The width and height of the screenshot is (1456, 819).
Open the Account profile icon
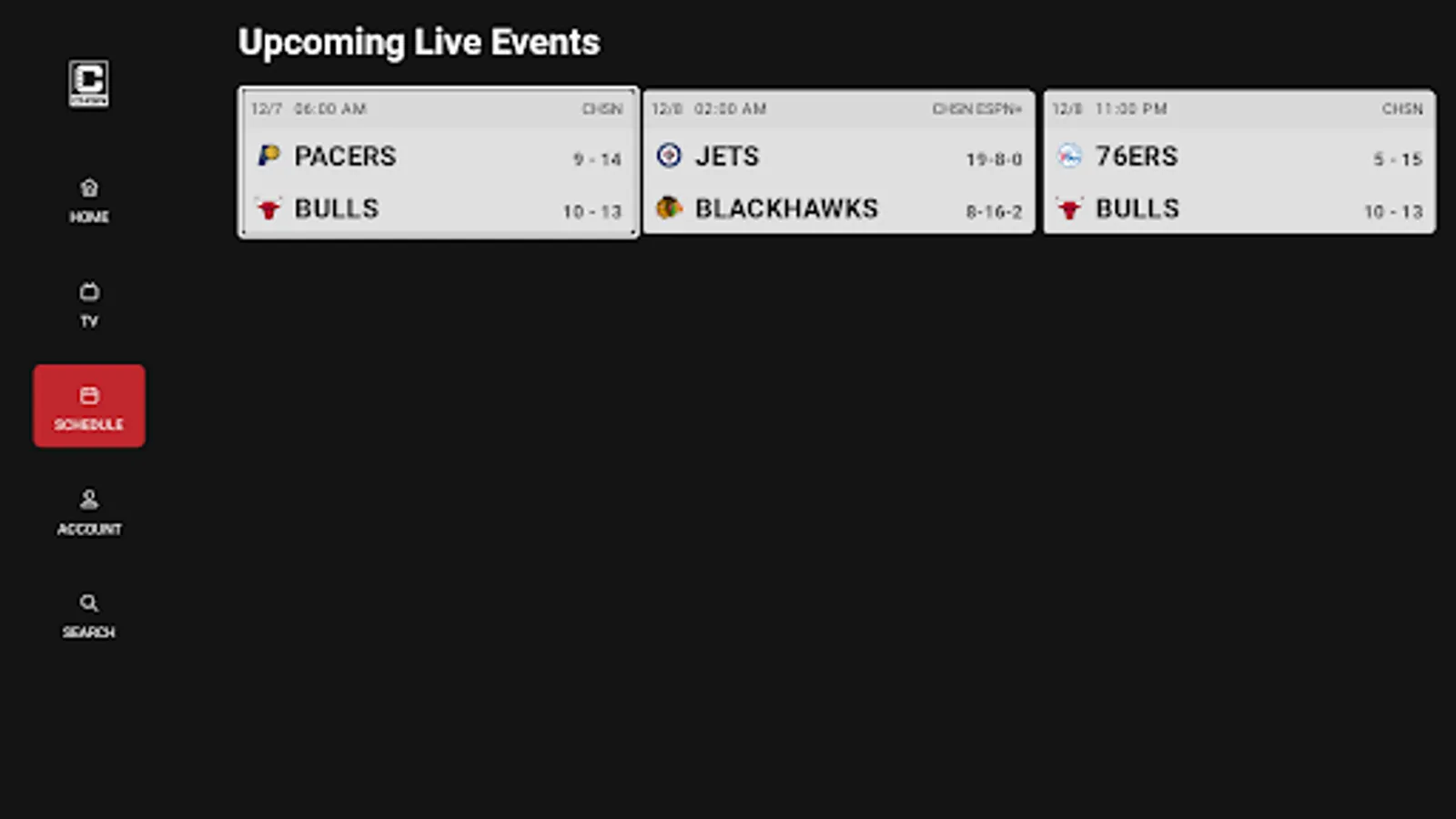coord(88,500)
